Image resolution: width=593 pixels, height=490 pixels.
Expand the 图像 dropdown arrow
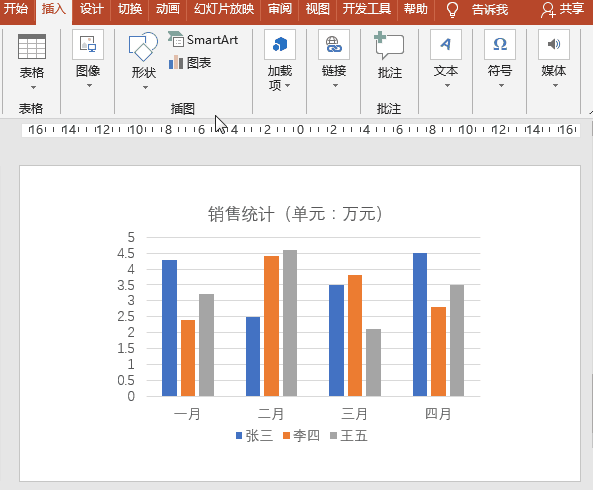point(89,86)
